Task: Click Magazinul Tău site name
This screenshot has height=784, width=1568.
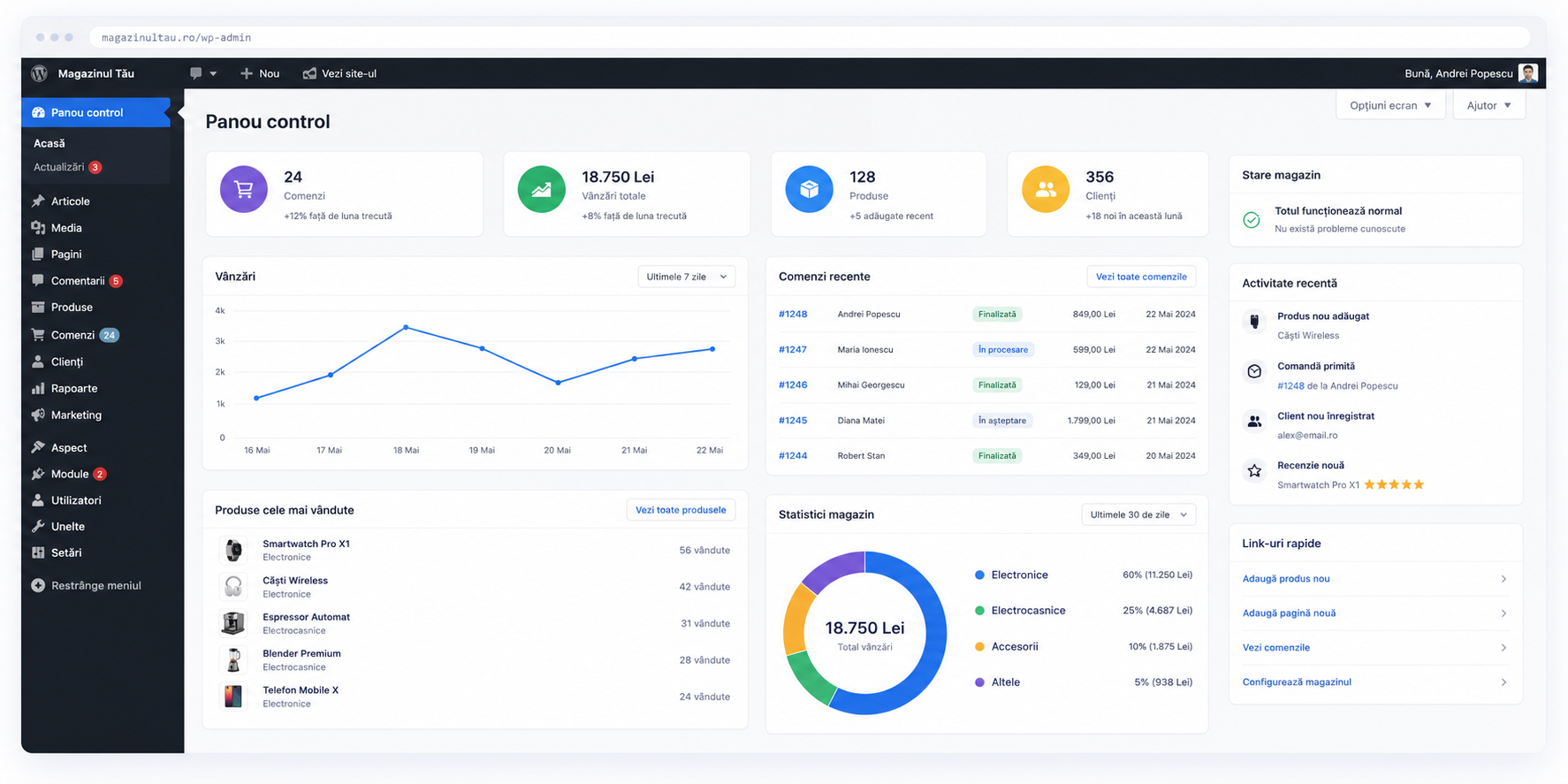Action: [96, 73]
